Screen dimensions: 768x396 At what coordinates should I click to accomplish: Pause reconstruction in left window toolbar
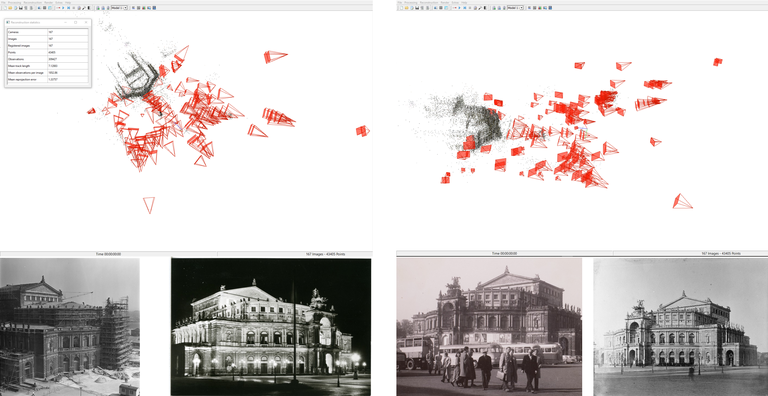[x=73, y=8]
